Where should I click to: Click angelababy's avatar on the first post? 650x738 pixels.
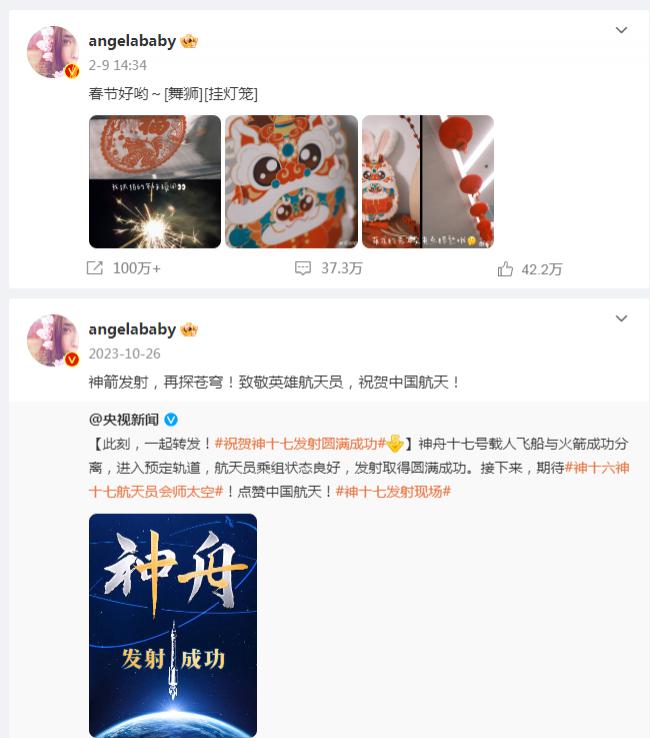[53, 52]
